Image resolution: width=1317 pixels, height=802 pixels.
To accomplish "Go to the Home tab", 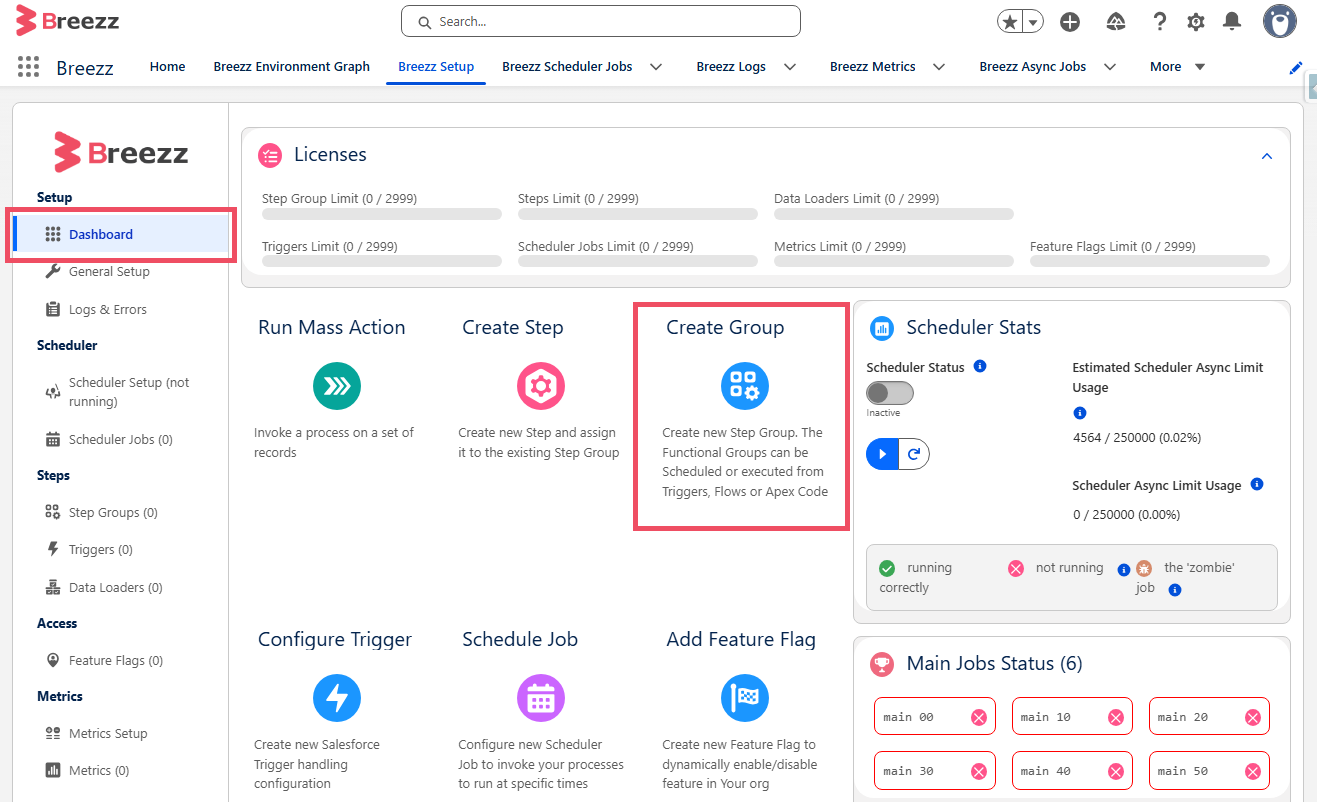I will 167,67.
